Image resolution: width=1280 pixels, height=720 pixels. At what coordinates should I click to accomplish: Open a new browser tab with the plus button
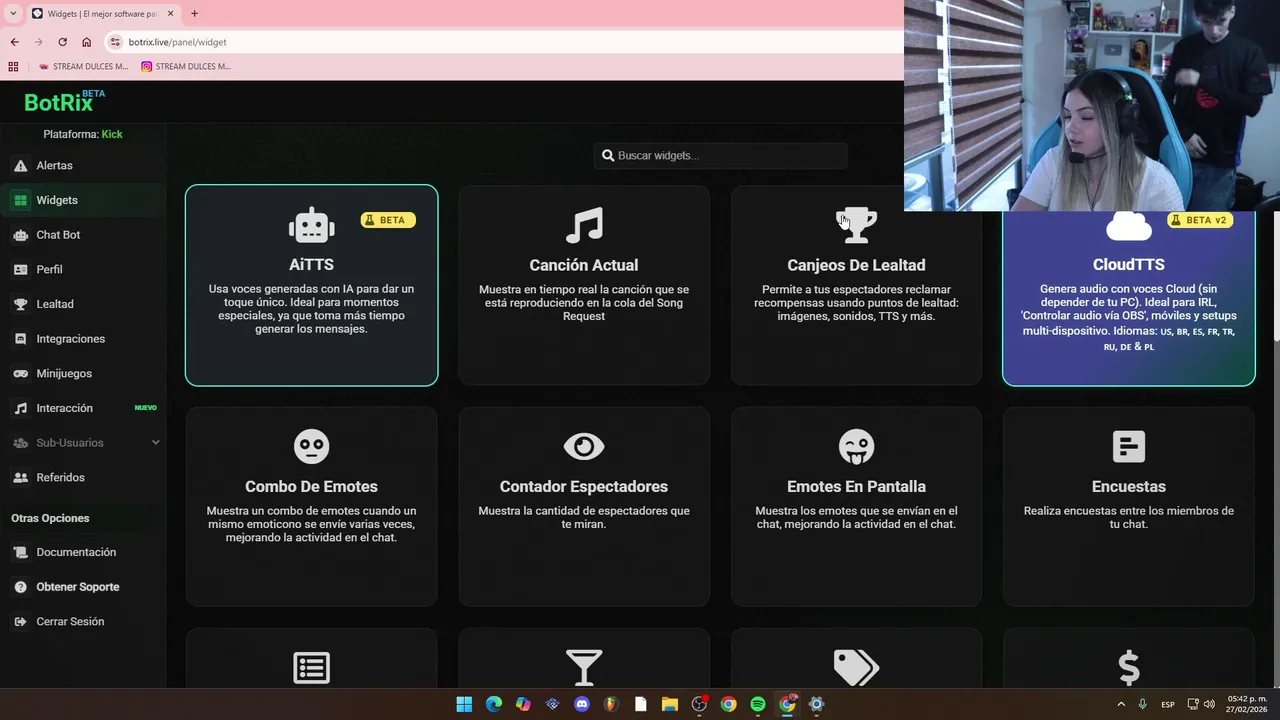194,13
